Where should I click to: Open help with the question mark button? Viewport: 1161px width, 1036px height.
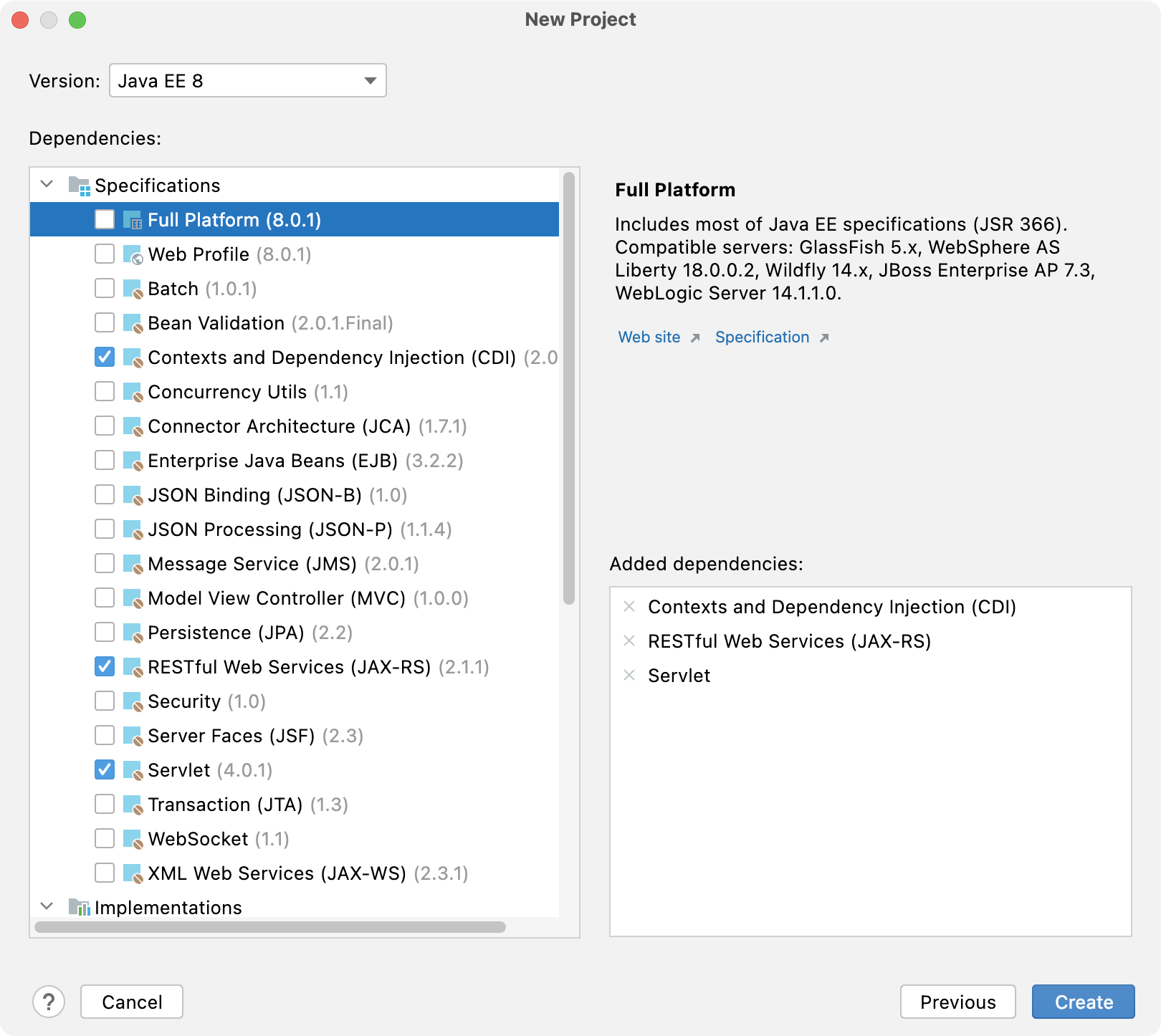click(49, 1002)
